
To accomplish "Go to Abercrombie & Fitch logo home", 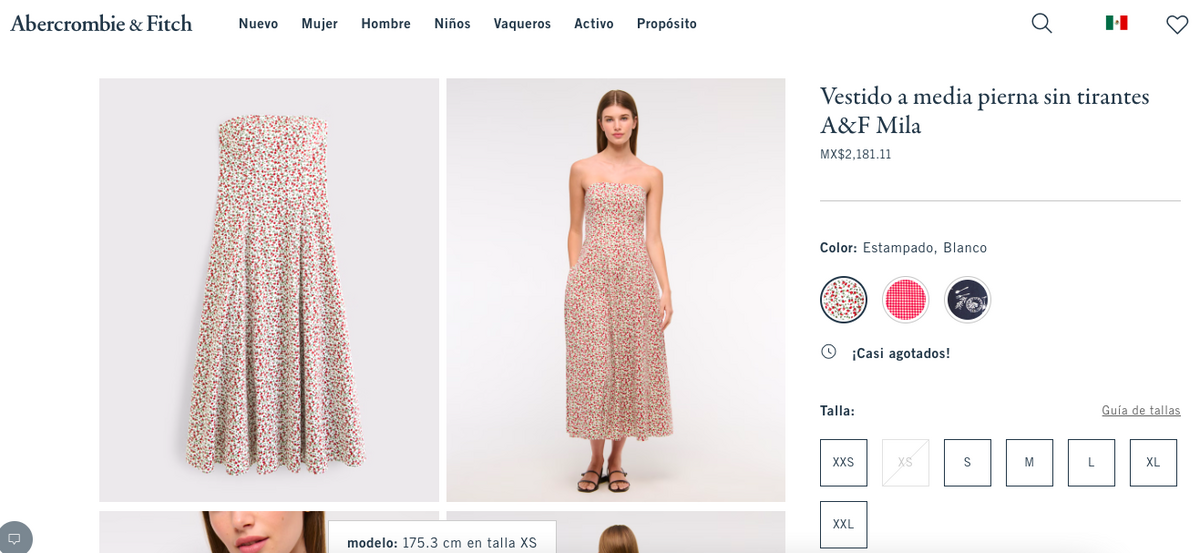I will 101,23.
